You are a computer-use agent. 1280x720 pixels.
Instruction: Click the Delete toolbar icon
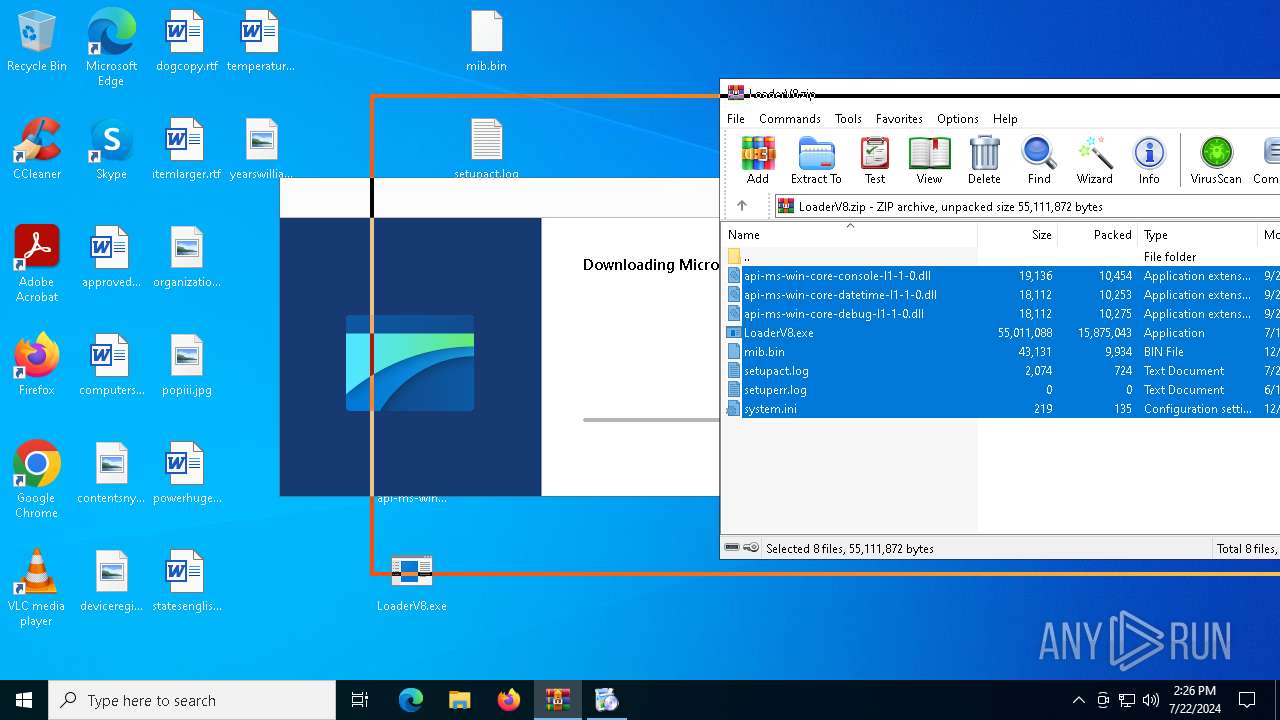(984, 161)
